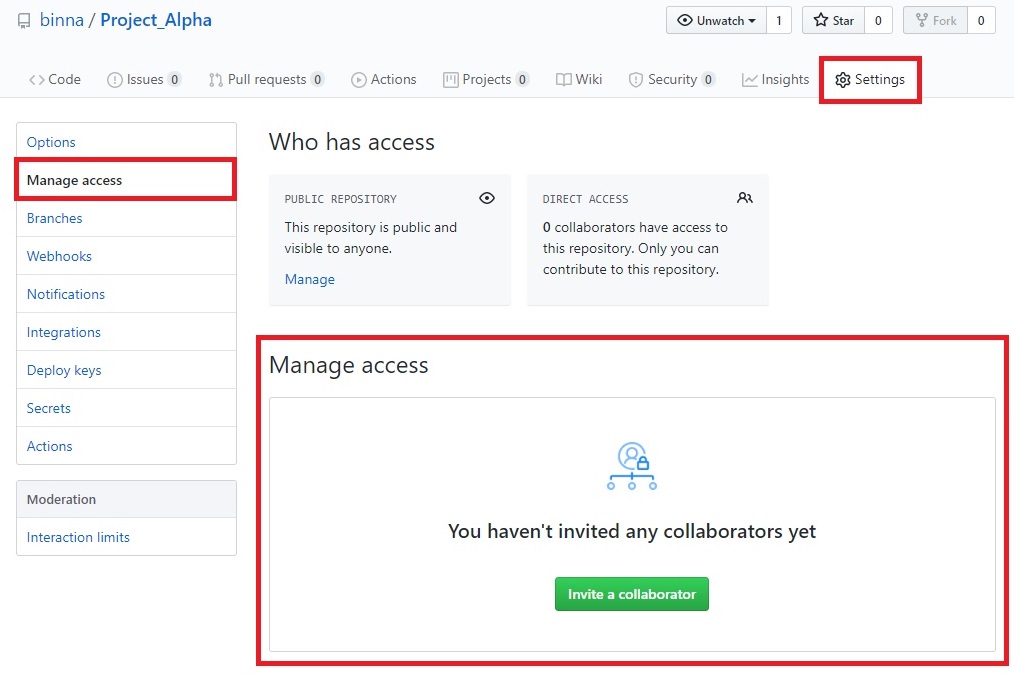
Task: Click the Security shield icon
Action: pyautogui.click(x=636, y=80)
